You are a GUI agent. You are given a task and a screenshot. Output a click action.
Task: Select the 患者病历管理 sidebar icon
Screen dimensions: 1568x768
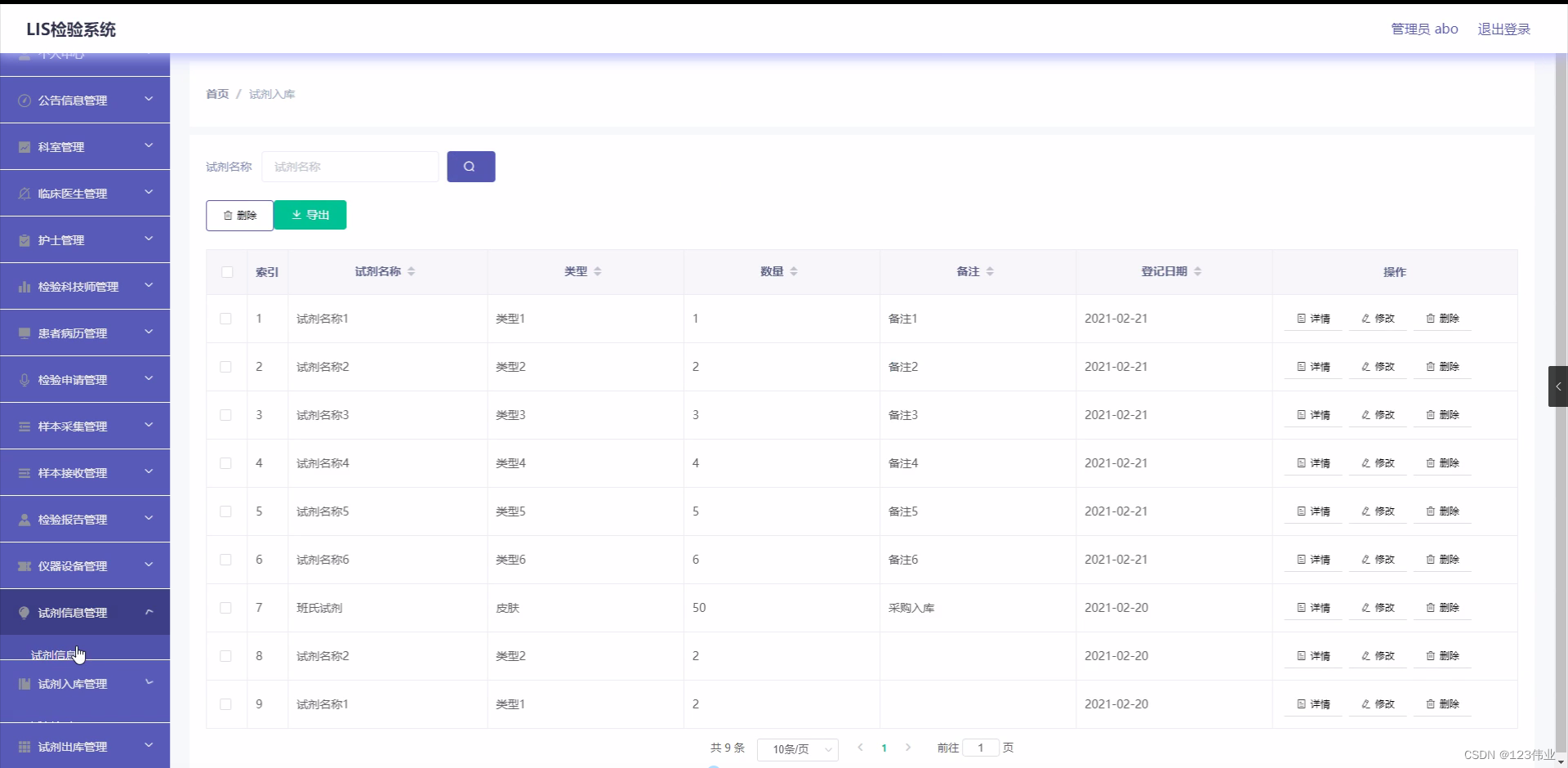pyautogui.click(x=24, y=333)
